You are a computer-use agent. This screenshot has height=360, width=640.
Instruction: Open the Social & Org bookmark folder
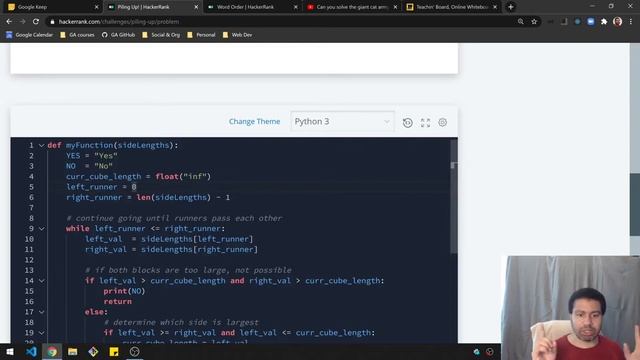[x=161, y=35]
